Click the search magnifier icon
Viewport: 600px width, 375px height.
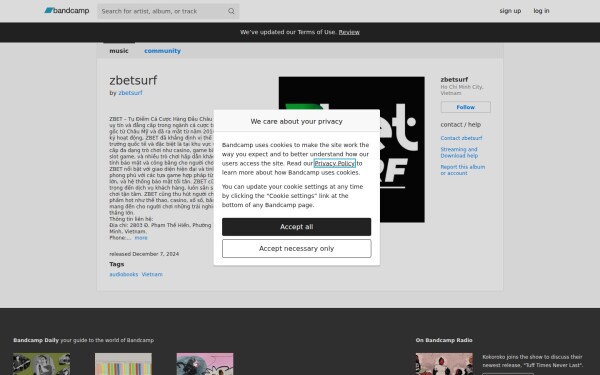(x=231, y=11)
